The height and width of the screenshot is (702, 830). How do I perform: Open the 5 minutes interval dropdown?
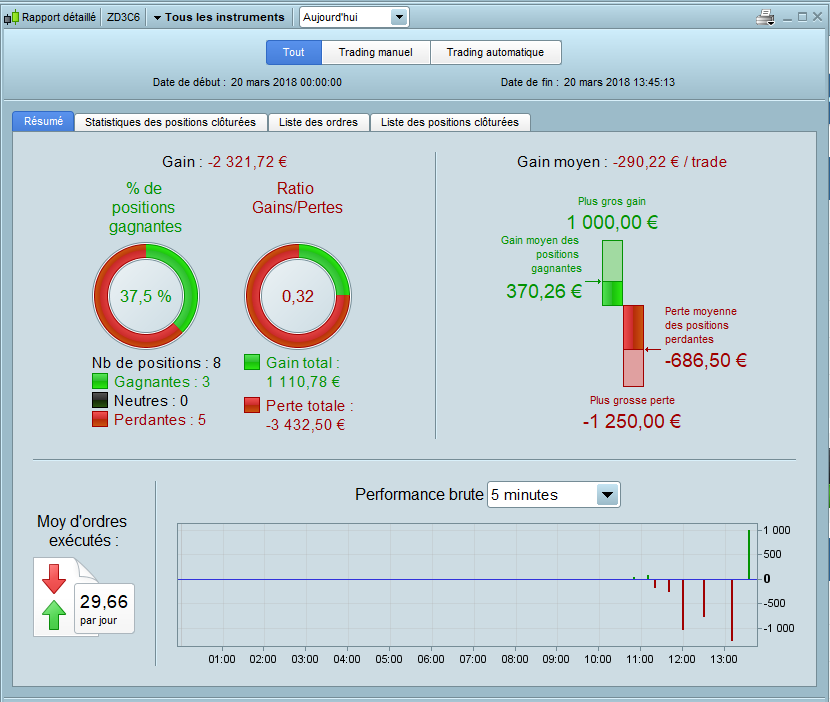(x=553, y=495)
